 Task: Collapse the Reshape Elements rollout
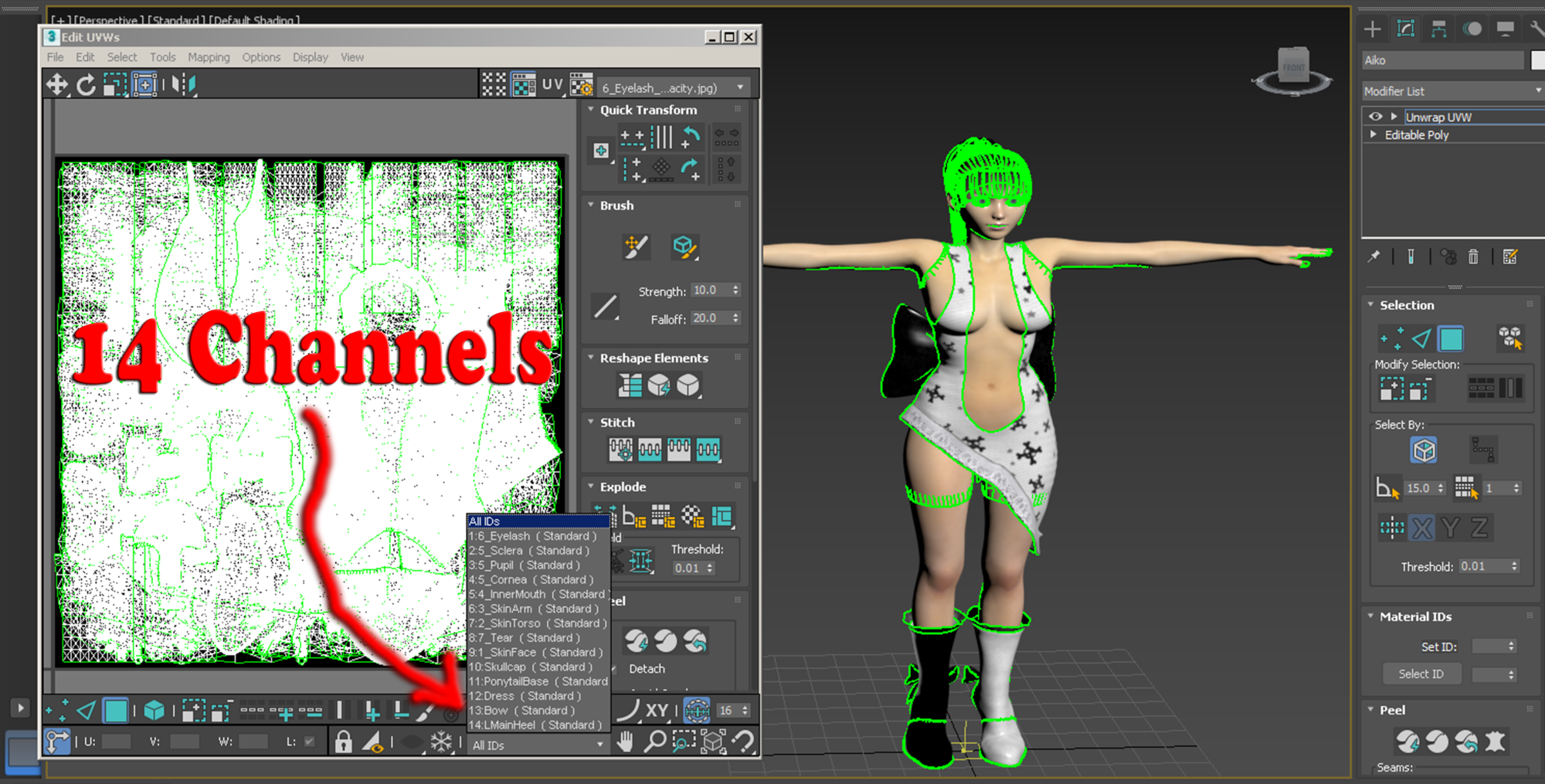click(x=591, y=358)
